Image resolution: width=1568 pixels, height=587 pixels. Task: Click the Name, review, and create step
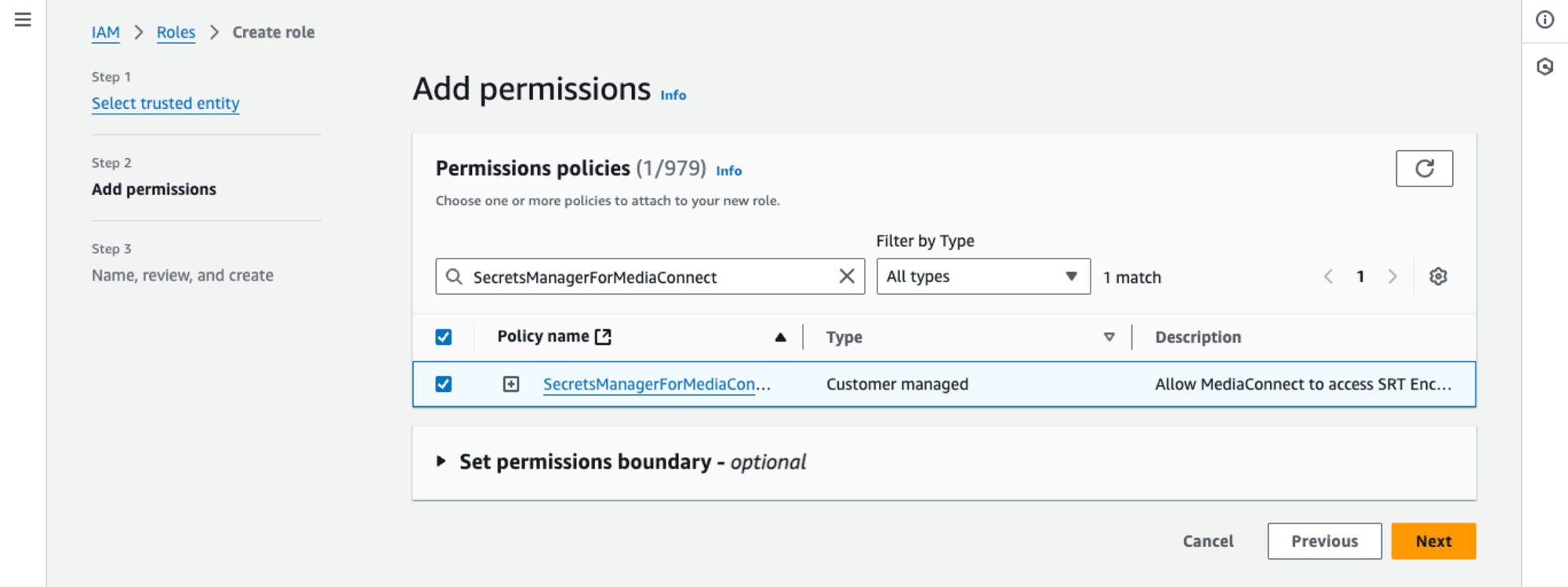[x=183, y=275]
